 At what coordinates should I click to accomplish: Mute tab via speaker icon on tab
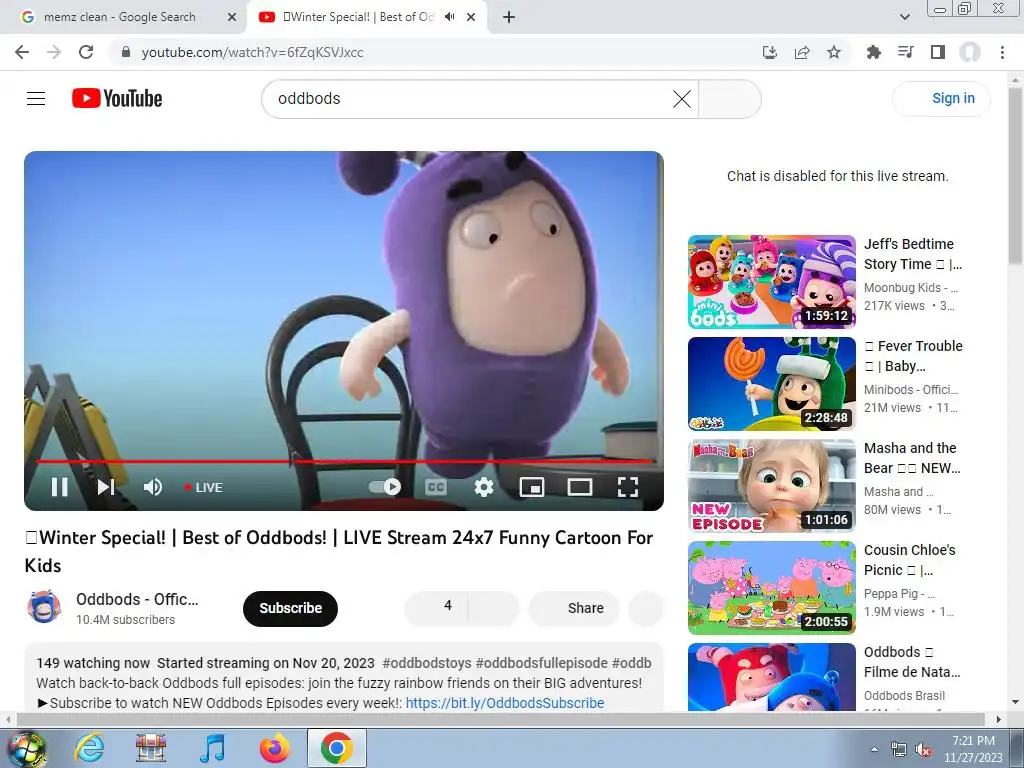click(449, 17)
